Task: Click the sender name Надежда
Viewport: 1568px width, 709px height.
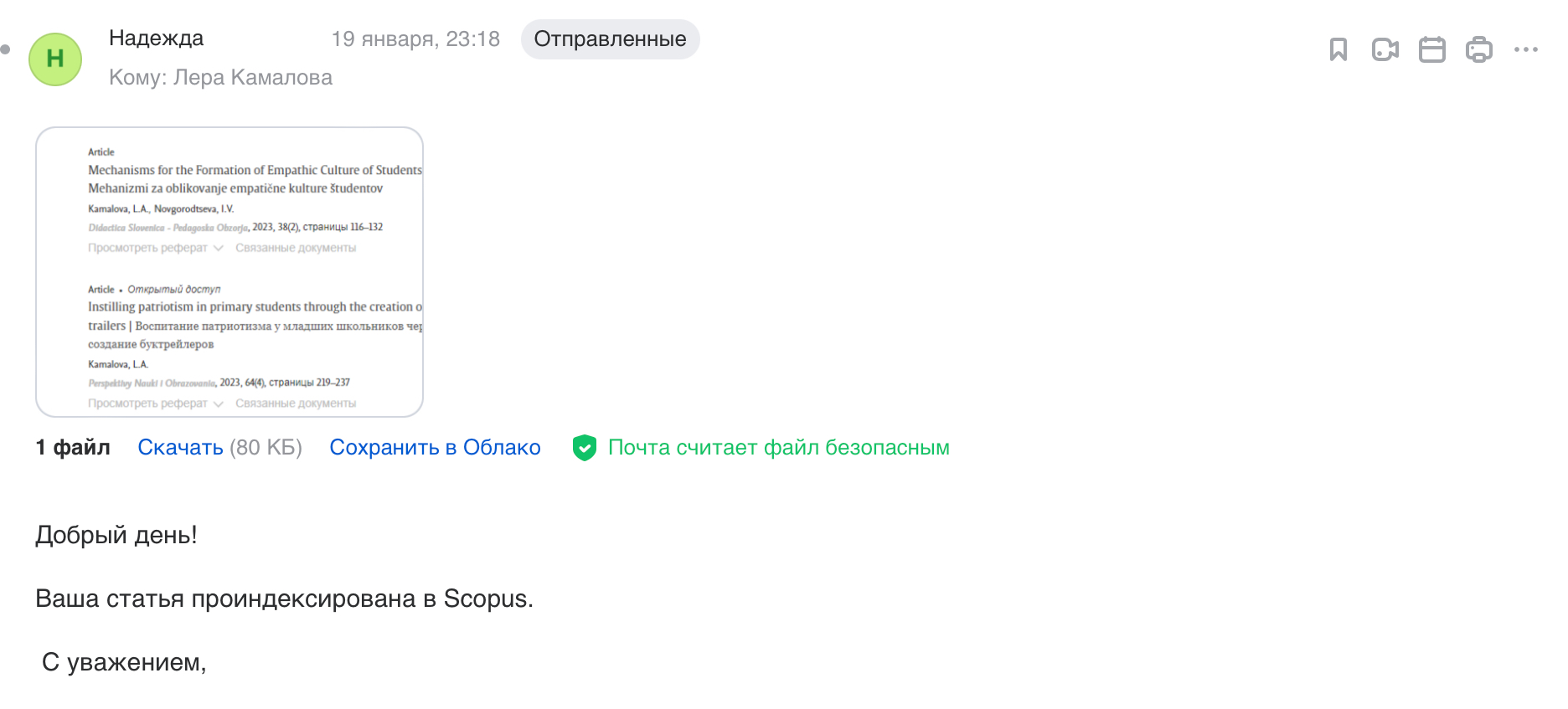Action: pyautogui.click(x=157, y=39)
